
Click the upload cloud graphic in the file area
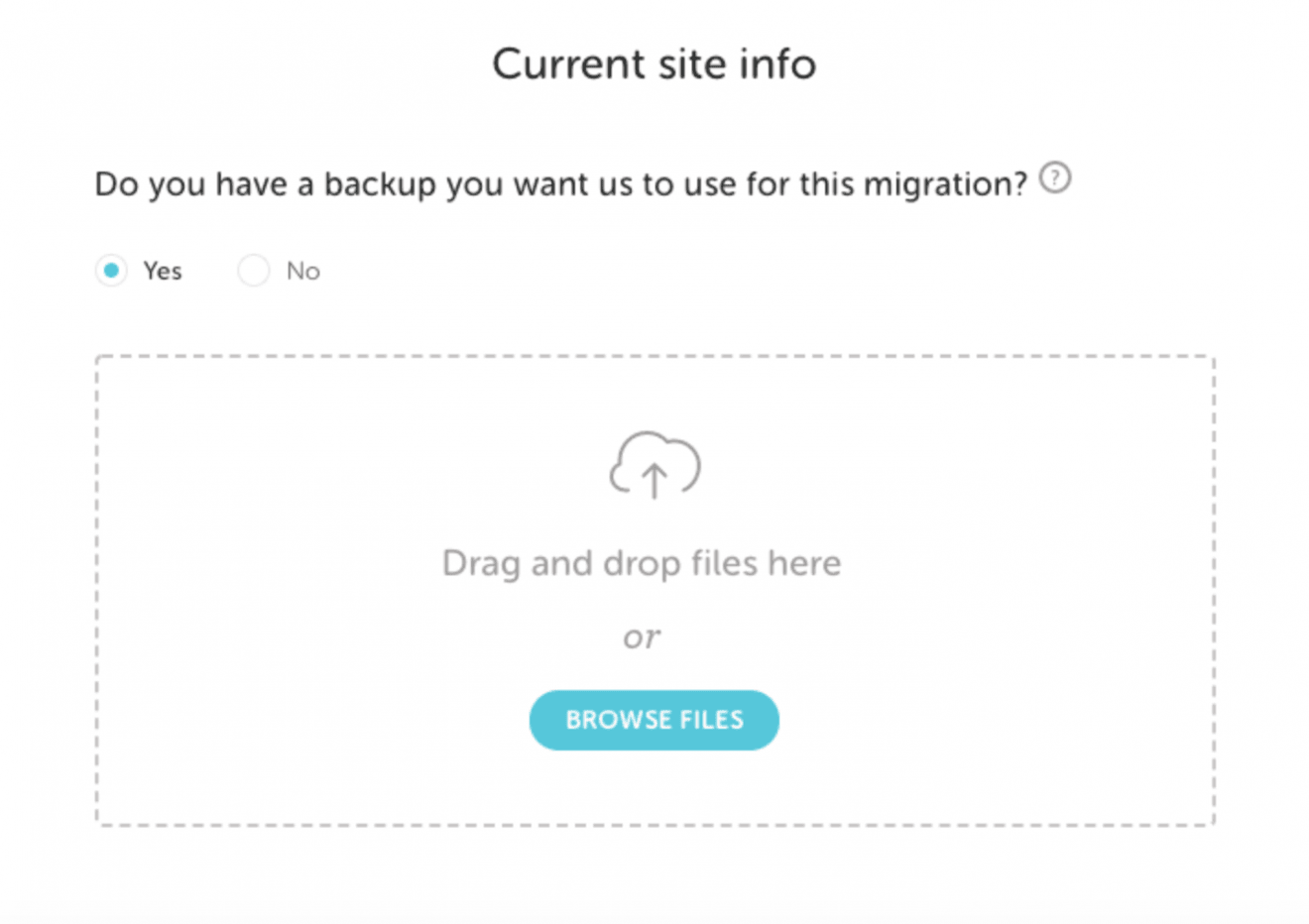coord(654,464)
